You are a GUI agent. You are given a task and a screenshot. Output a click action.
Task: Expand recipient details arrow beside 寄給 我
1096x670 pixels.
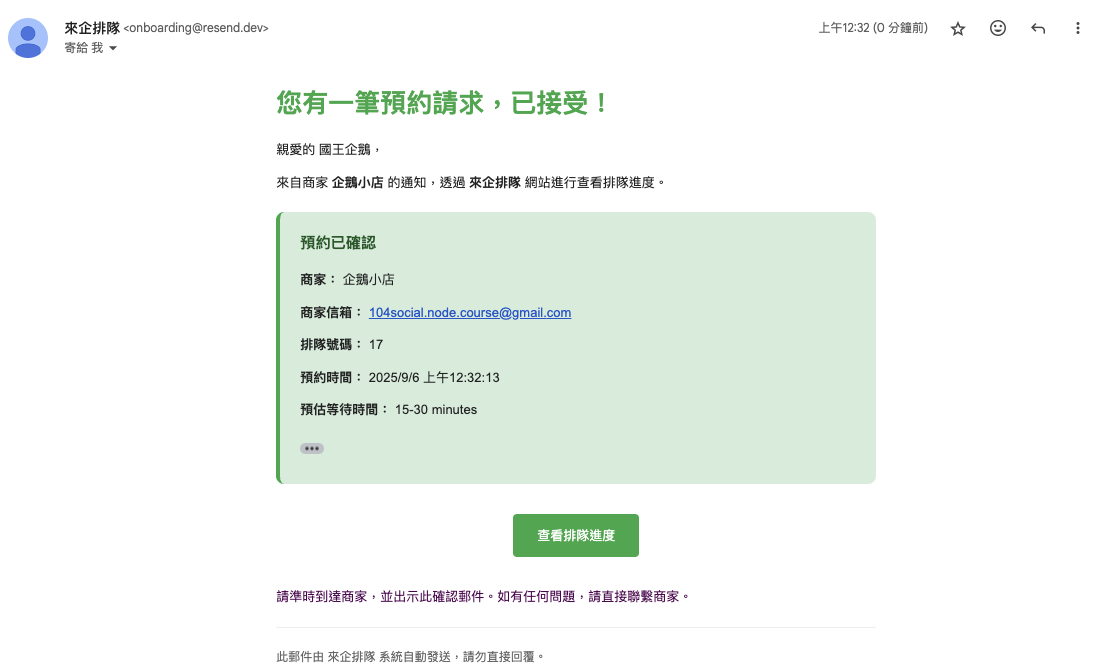(x=113, y=48)
